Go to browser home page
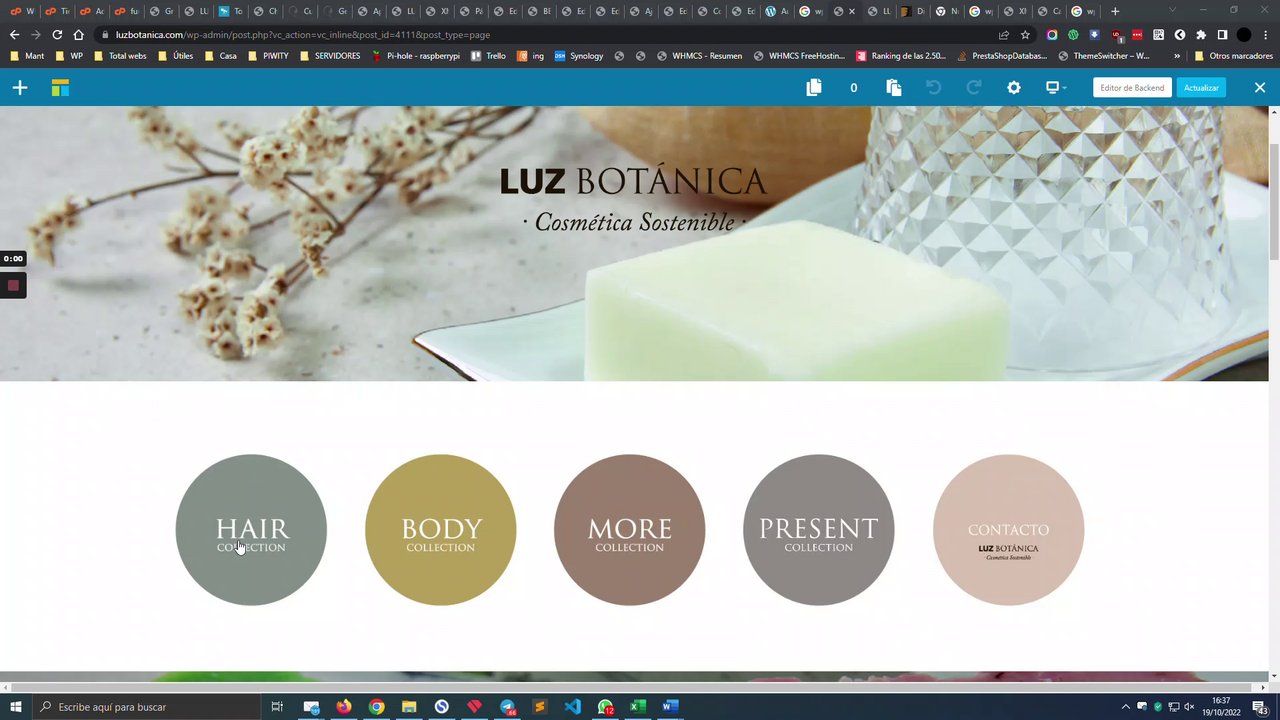Viewport: 1280px width, 720px height. (78, 34)
